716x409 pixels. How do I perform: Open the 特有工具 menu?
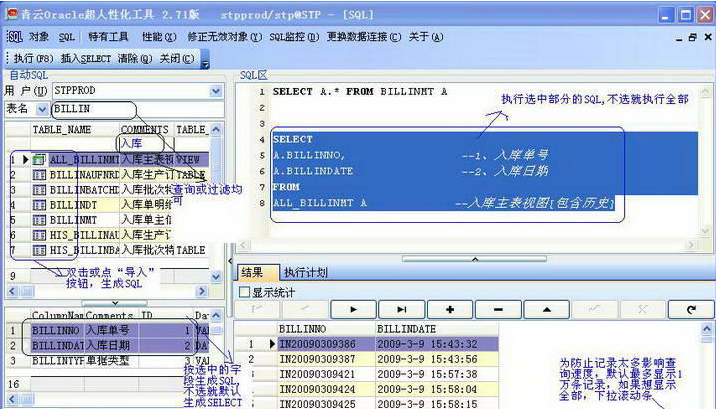(x=108, y=37)
